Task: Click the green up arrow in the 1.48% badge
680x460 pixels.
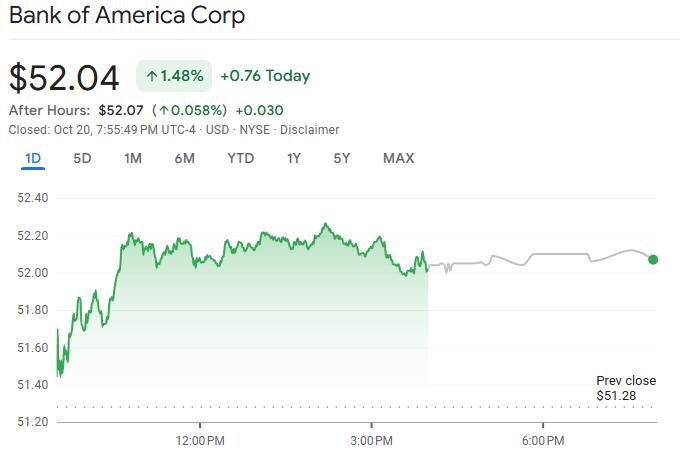Action: 152,76
